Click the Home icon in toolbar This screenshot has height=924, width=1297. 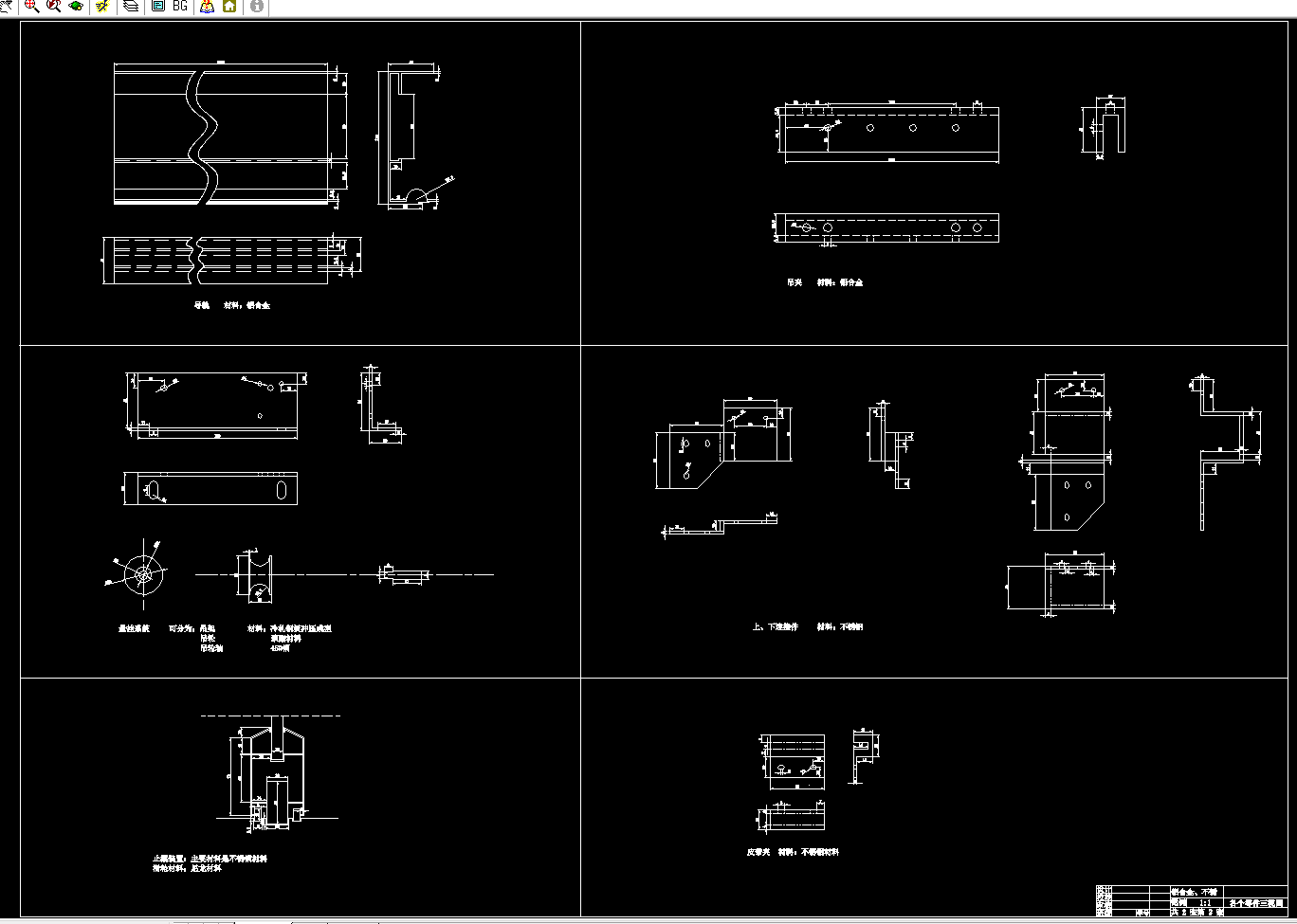[229, 6]
